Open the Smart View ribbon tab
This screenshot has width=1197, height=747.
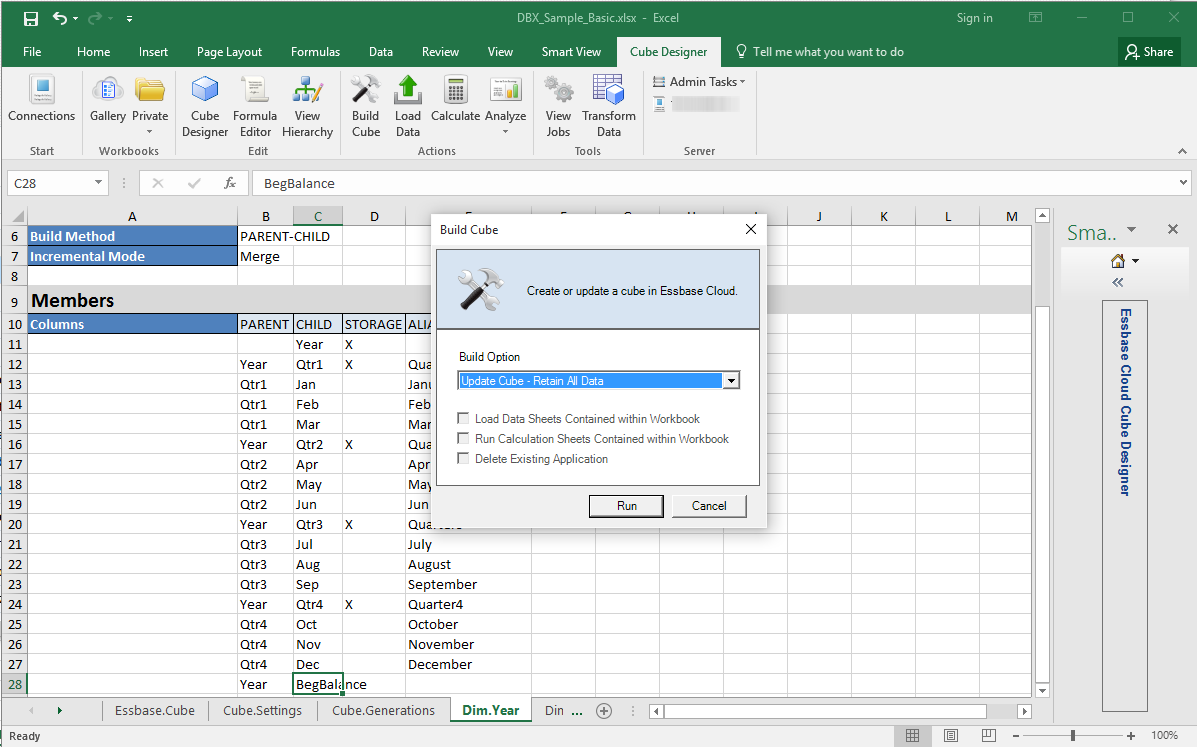(x=571, y=52)
